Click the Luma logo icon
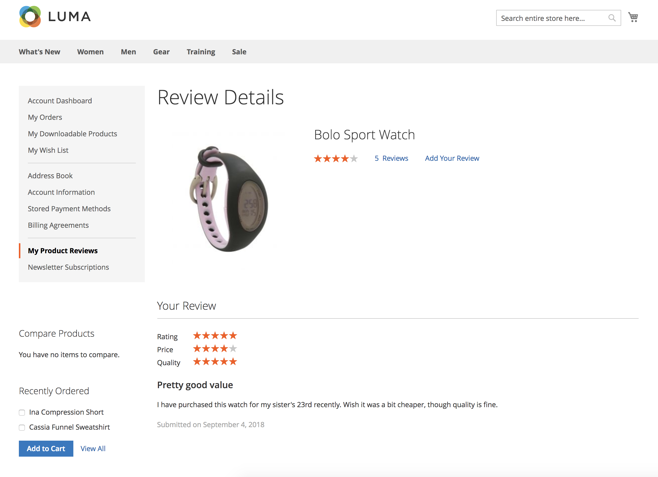This screenshot has width=658, height=477. point(30,17)
